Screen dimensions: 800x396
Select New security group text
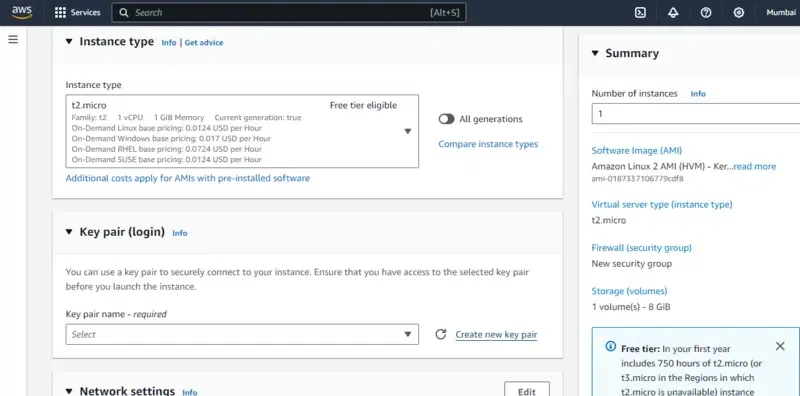(632, 264)
